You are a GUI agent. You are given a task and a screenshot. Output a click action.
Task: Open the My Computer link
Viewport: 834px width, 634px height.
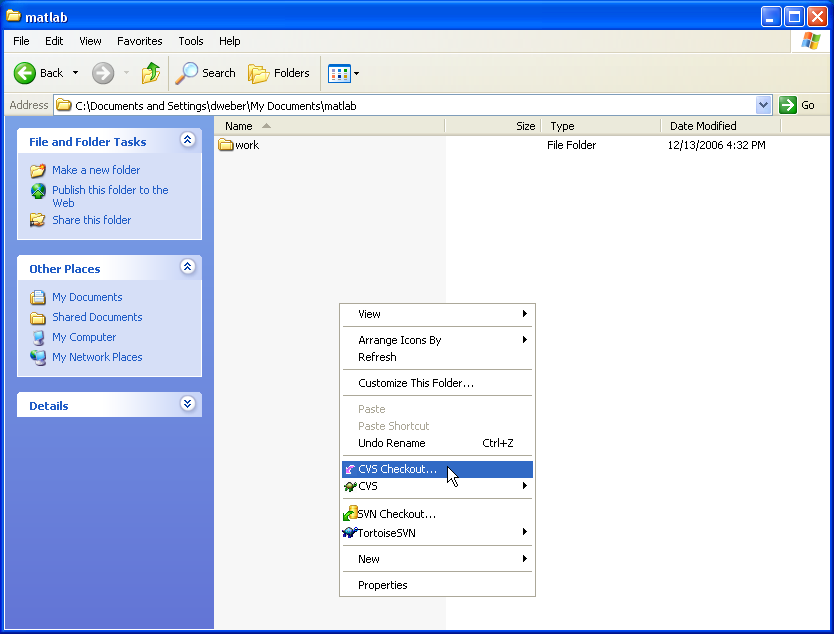(x=84, y=337)
